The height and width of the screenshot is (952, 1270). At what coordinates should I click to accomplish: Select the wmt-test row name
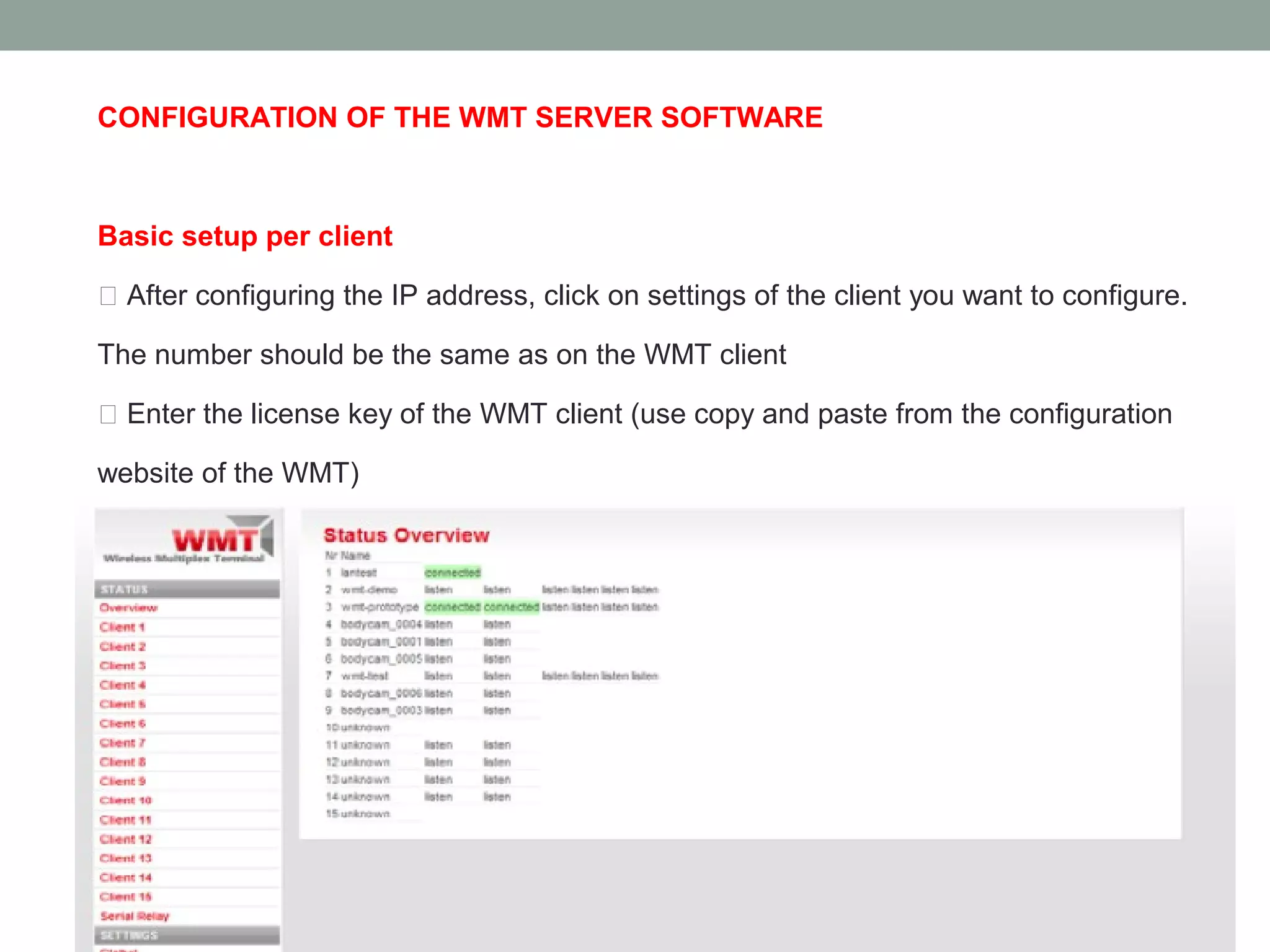point(364,676)
